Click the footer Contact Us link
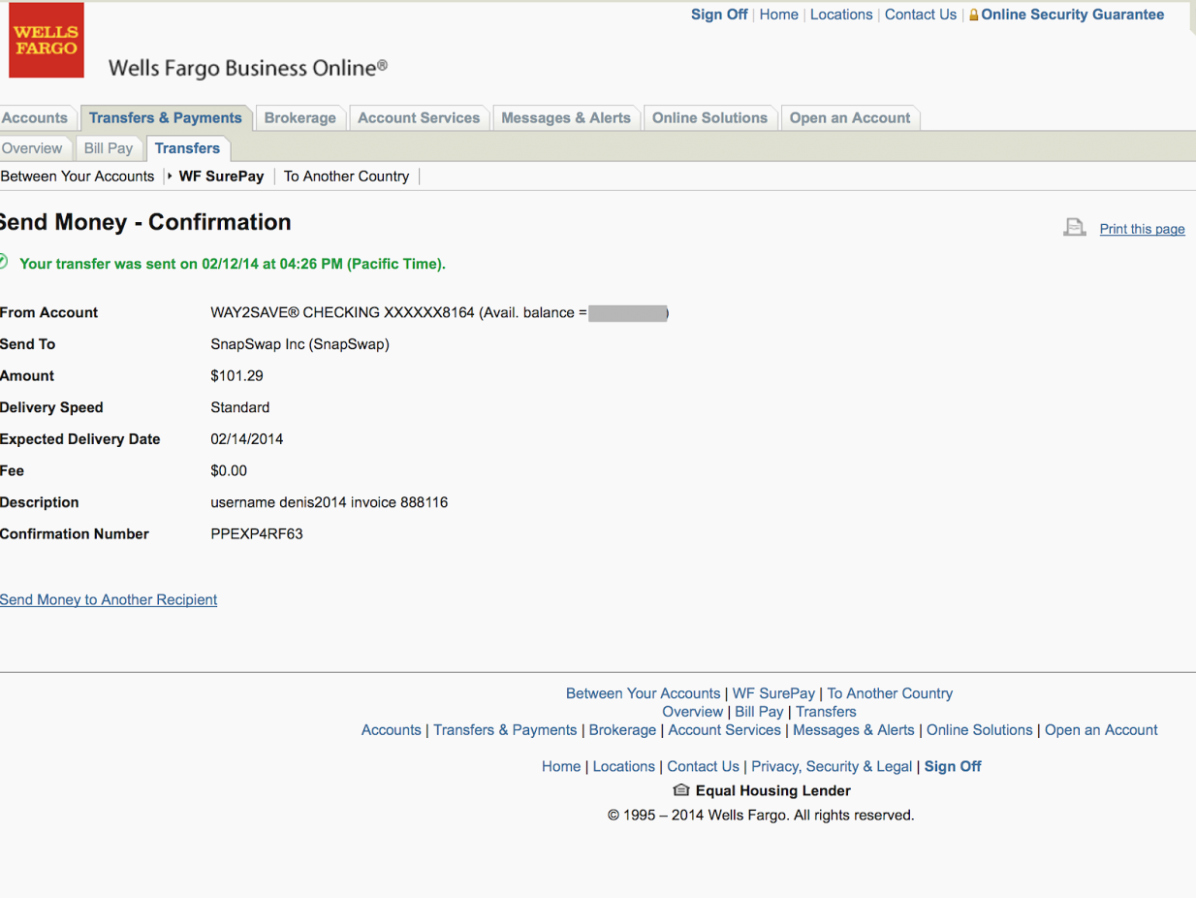The image size is (1196, 898). [x=703, y=767]
